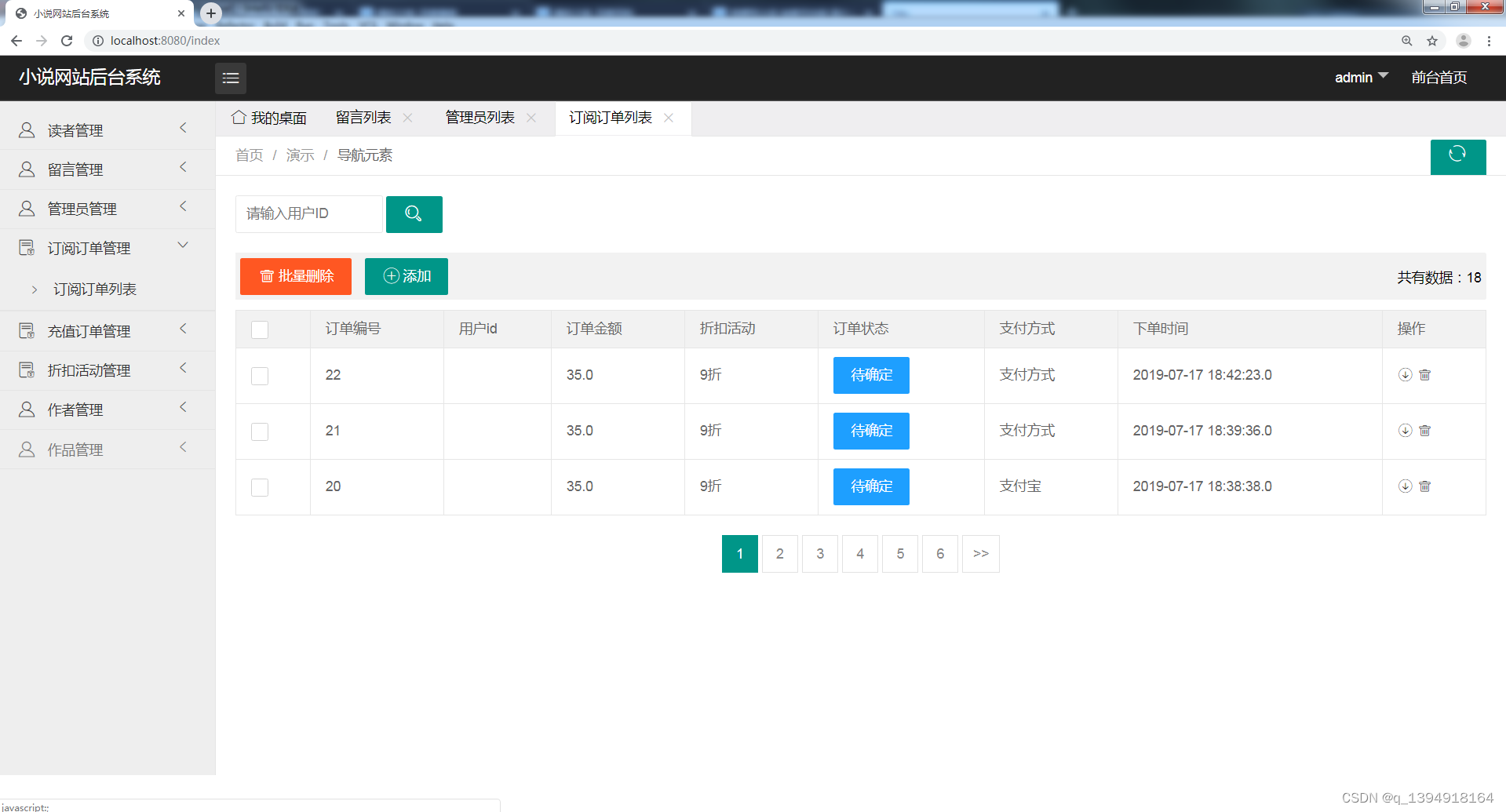Click the 添加 add button
1506x812 pixels.
tap(407, 276)
